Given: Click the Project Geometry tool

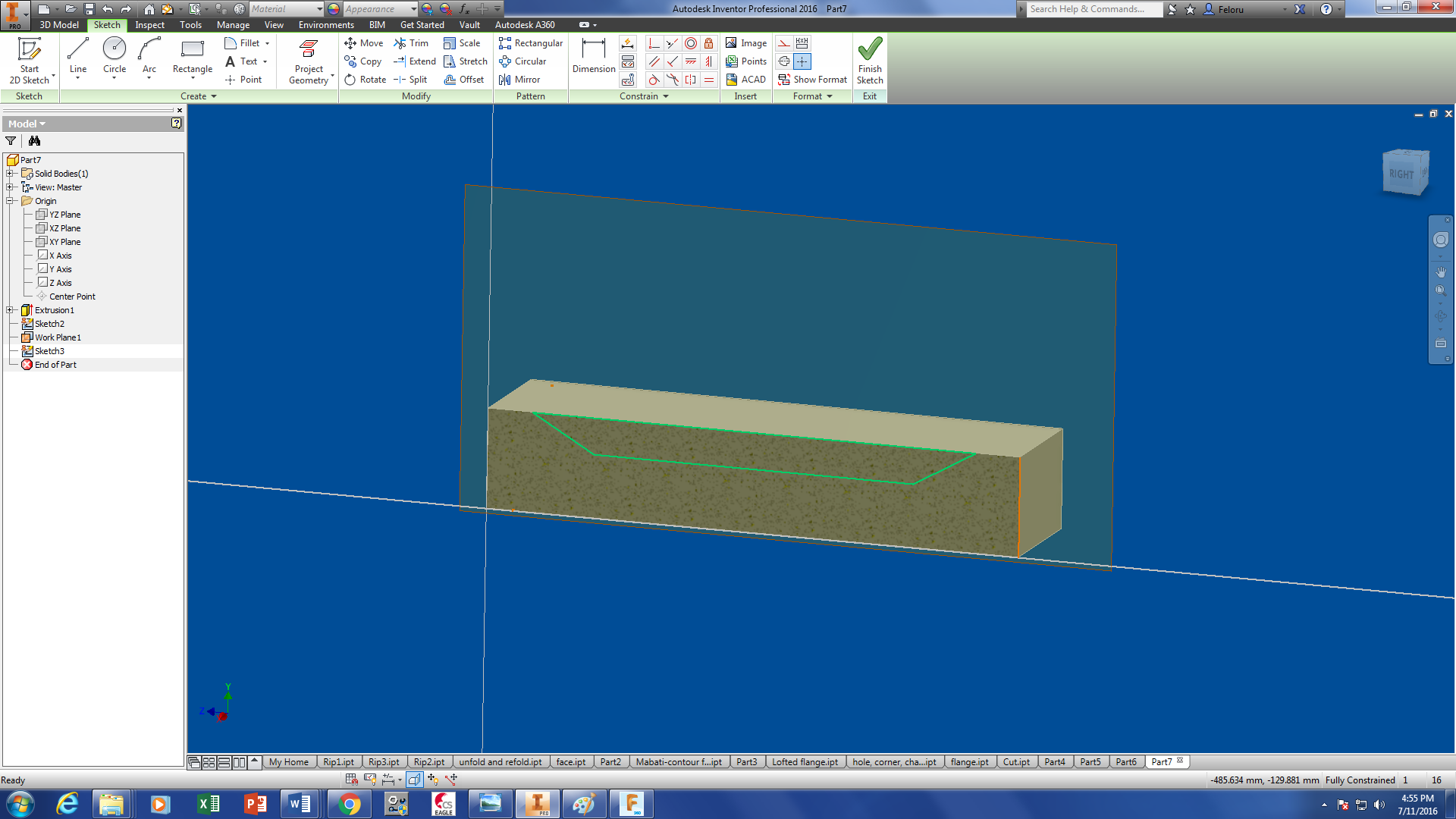Looking at the screenshot, I should (309, 61).
